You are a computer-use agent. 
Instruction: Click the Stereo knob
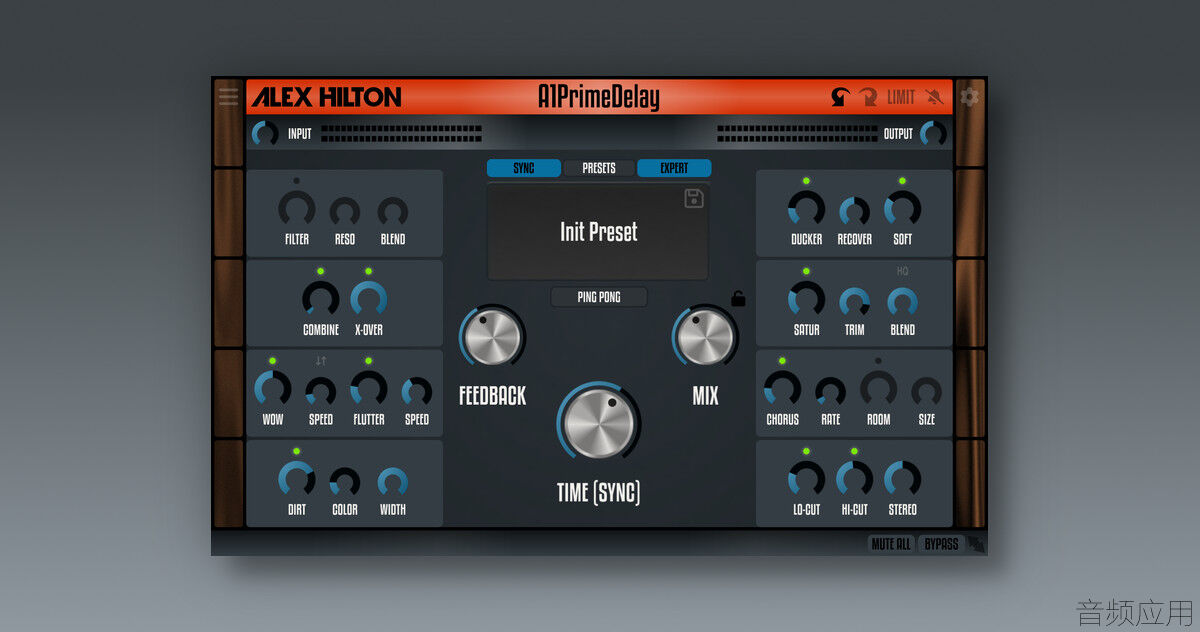902,480
